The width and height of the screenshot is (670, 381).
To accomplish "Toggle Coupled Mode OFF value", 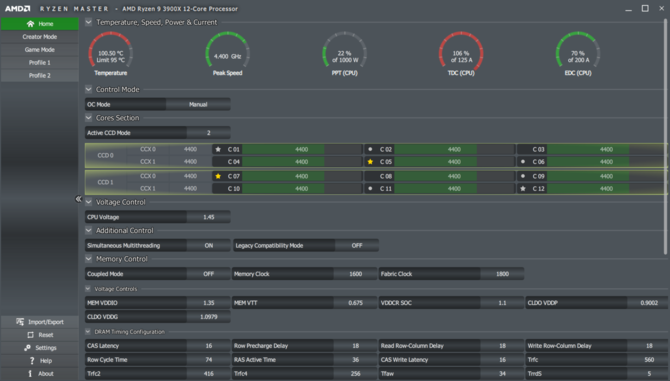I will click(209, 274).
